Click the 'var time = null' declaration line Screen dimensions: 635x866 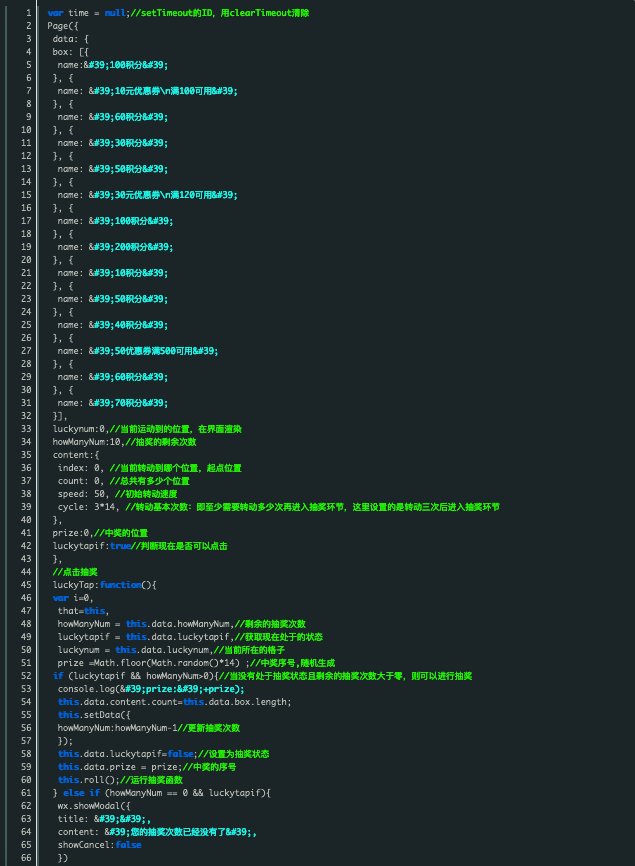(178, 13)
